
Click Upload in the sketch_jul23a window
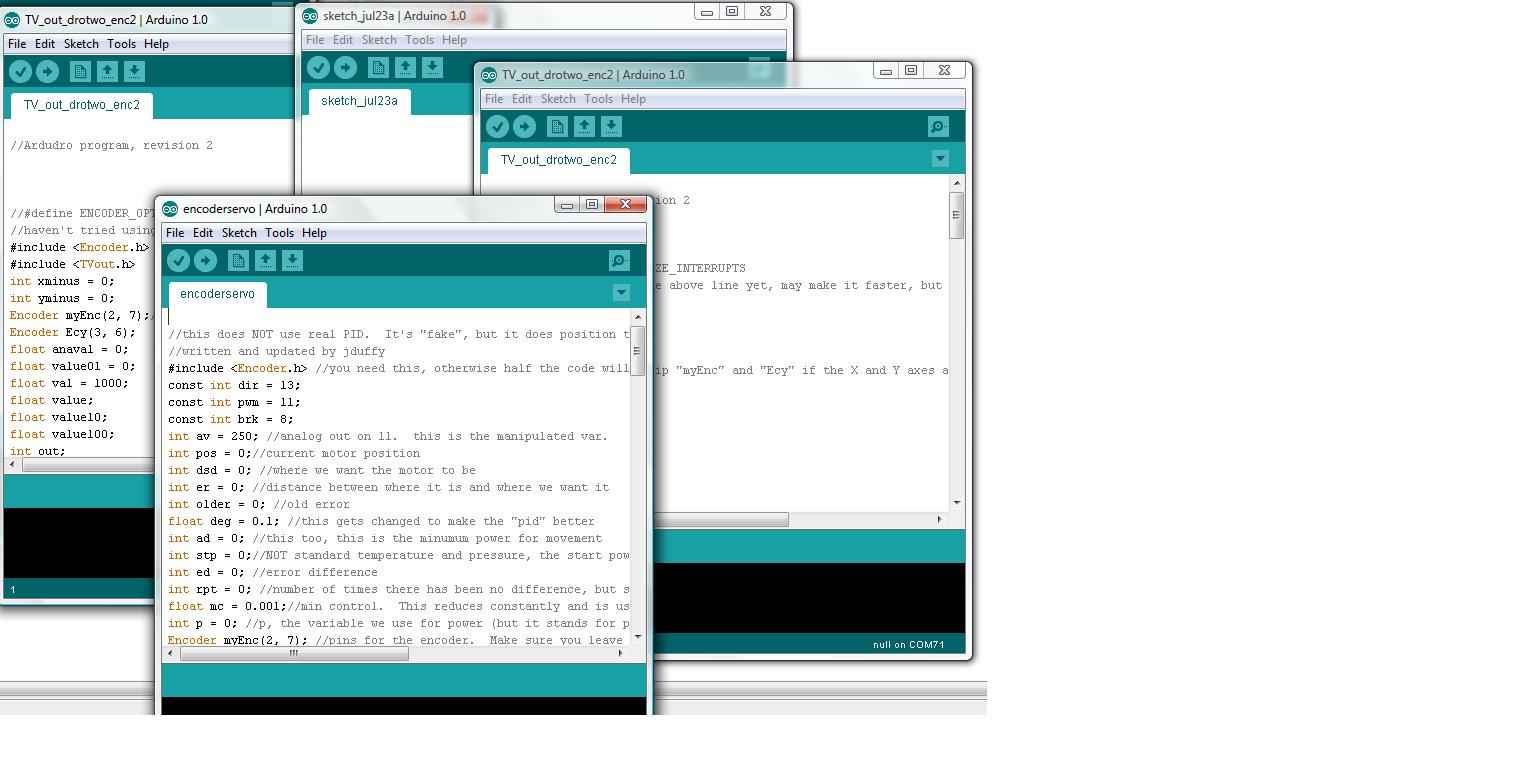click(345, 67)
